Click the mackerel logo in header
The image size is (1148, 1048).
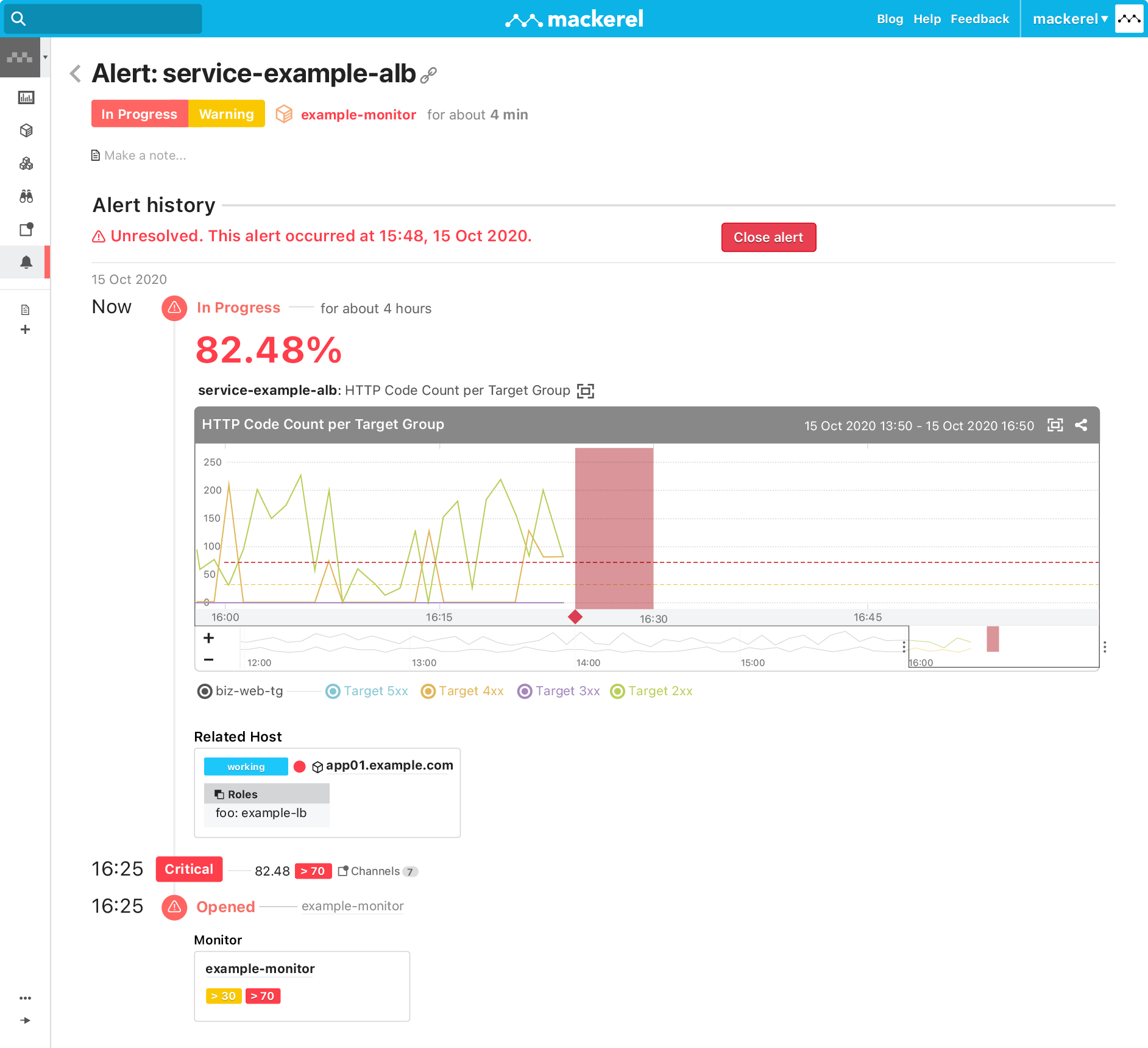click(574, 19)
